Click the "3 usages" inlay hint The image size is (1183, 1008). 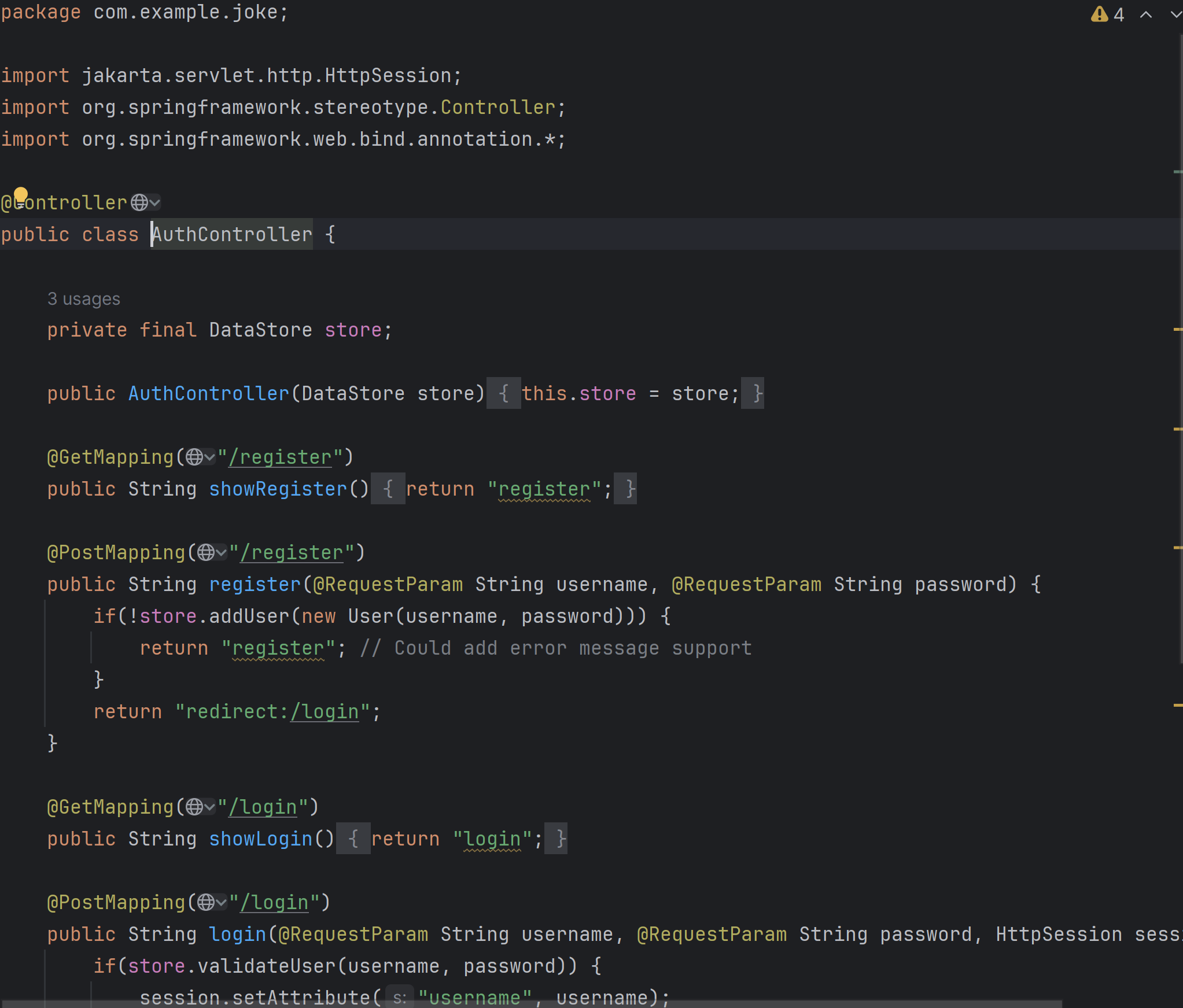(x=84, y=298)
